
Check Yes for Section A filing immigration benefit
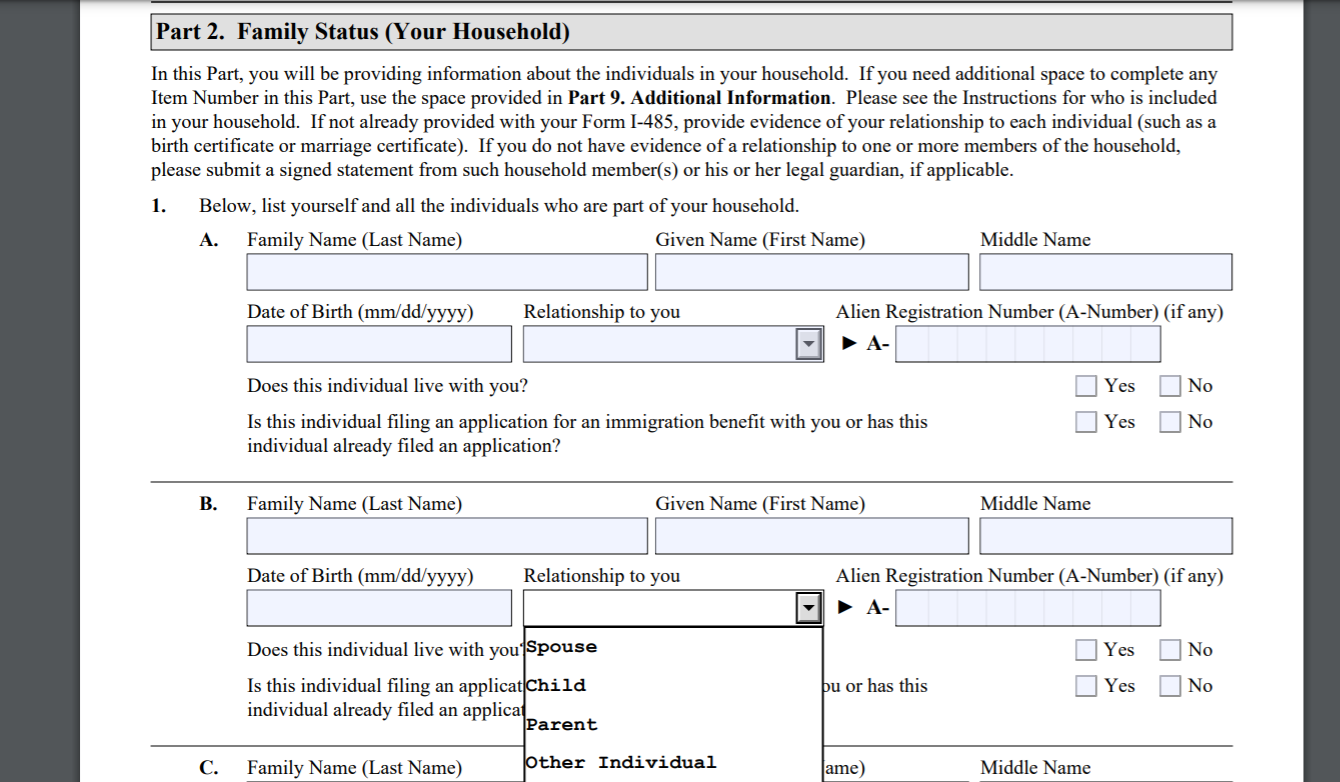[x=1086, y=422]
